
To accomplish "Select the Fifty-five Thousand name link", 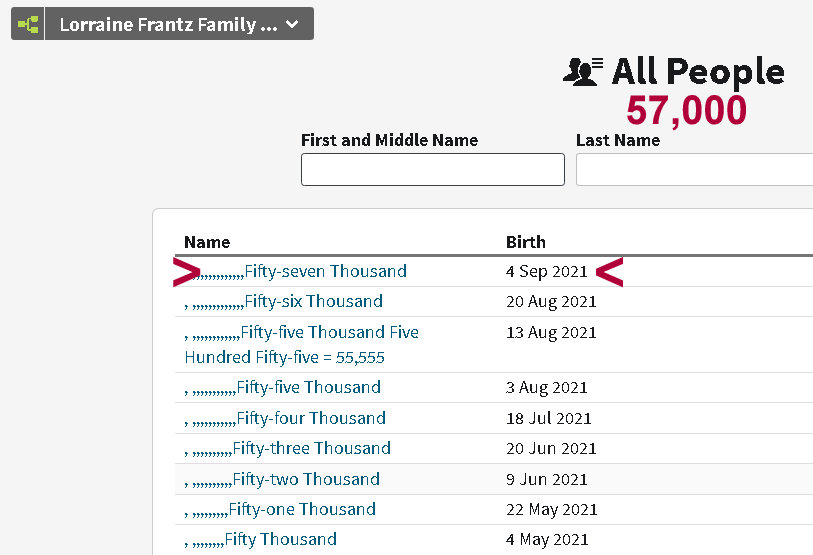I will (308, 387).
